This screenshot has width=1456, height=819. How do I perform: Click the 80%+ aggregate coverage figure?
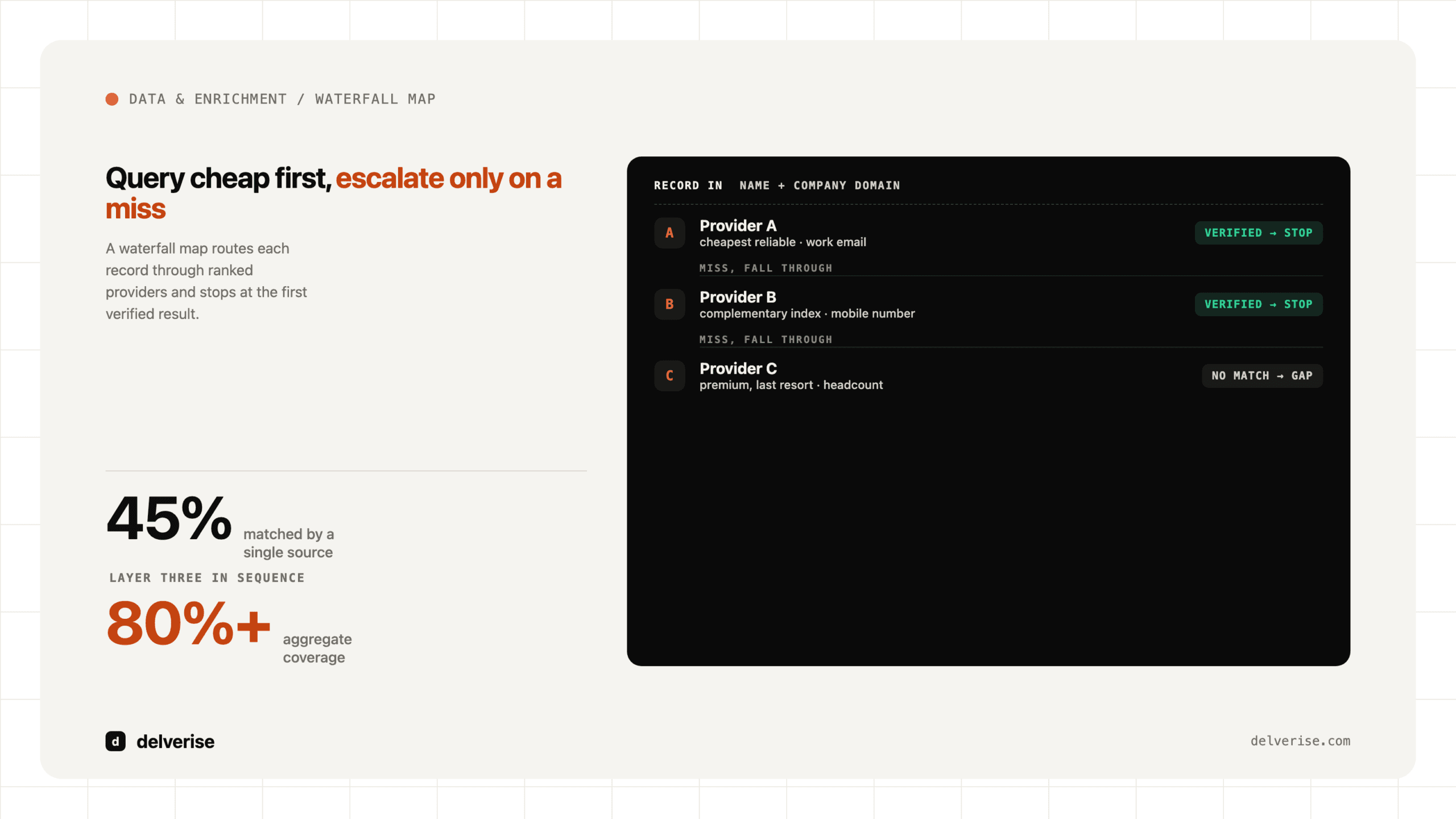[188, 623]
